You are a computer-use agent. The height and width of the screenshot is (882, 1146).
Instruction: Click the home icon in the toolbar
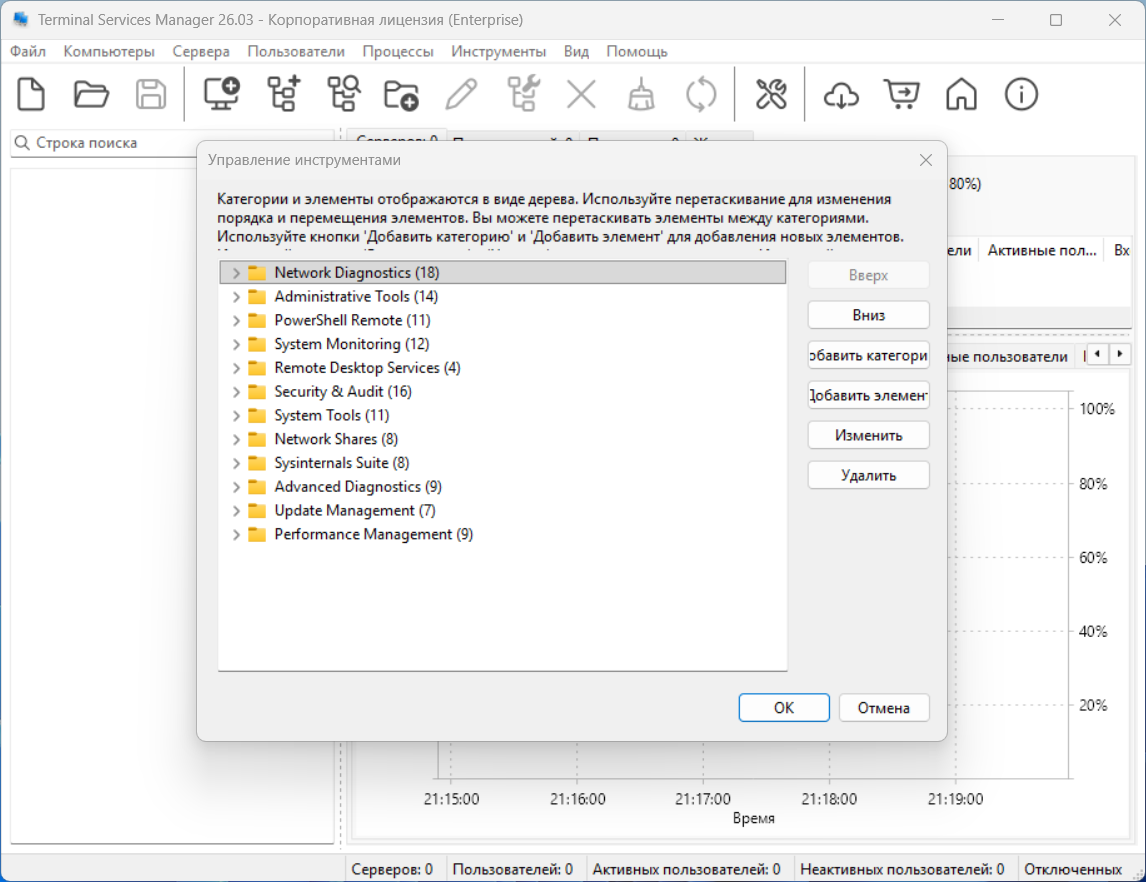[961, 95]
